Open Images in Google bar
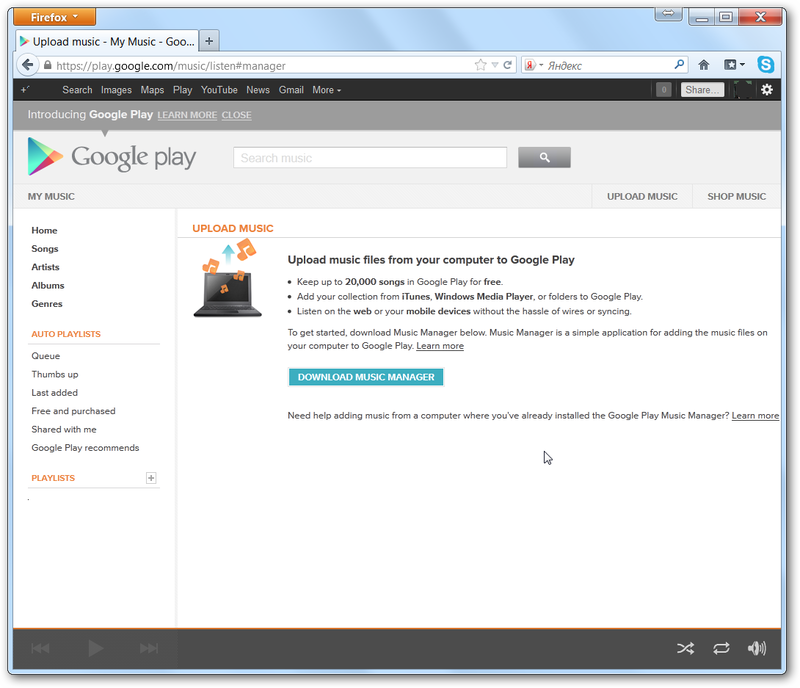800x688 pixels. (x=116, y=90)
